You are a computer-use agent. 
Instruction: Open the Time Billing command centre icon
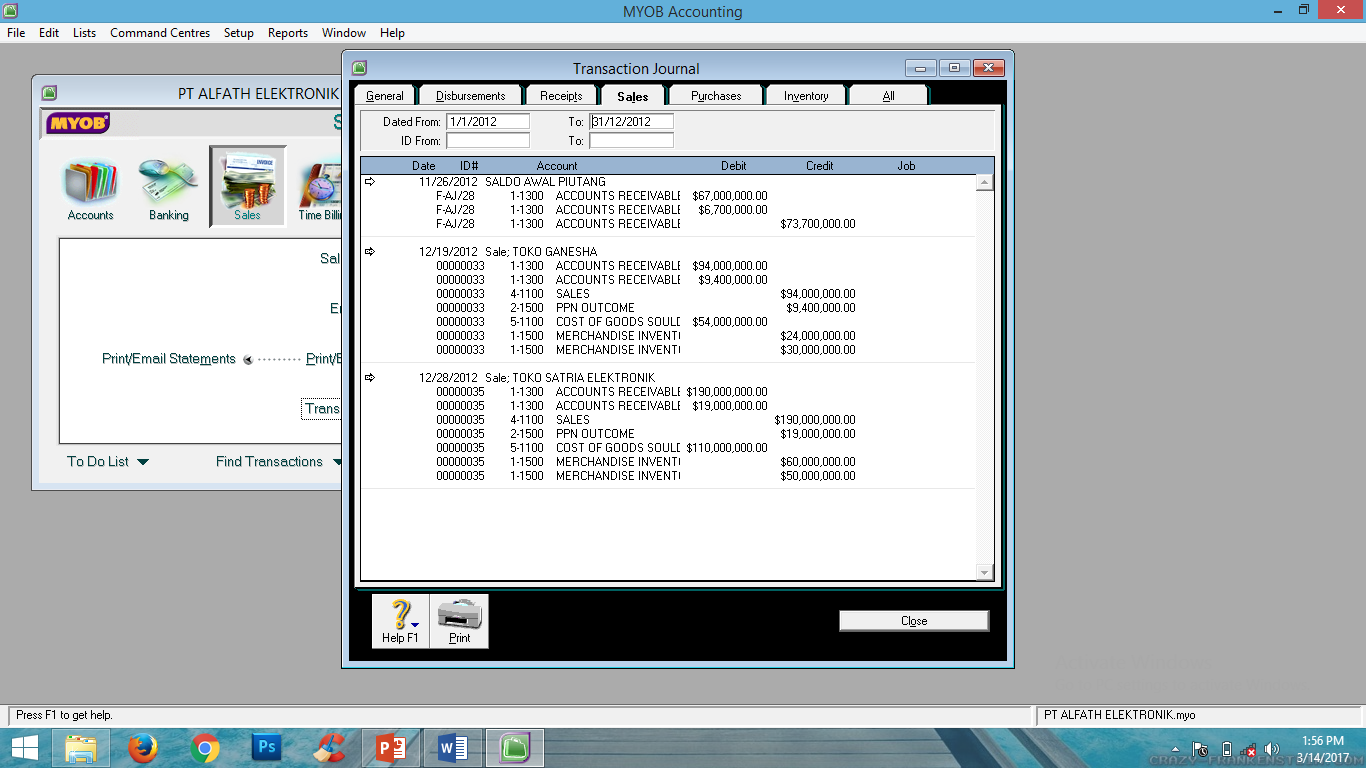(x=319, y=187)
